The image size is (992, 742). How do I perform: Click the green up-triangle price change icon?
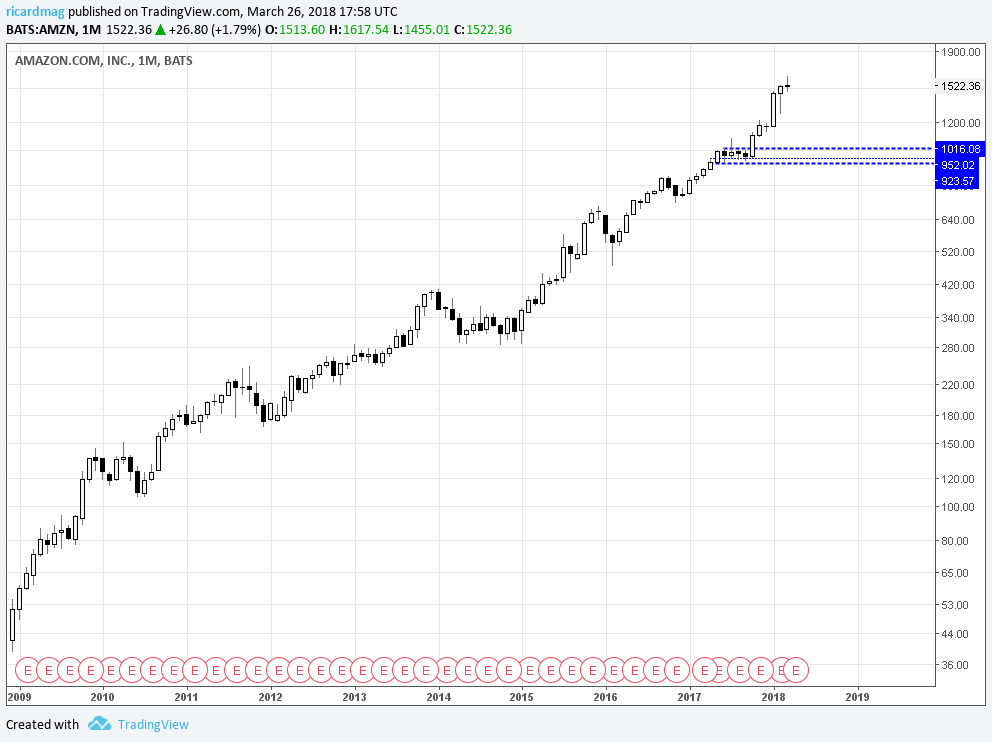pyautogui.click(x=161, y=30)
